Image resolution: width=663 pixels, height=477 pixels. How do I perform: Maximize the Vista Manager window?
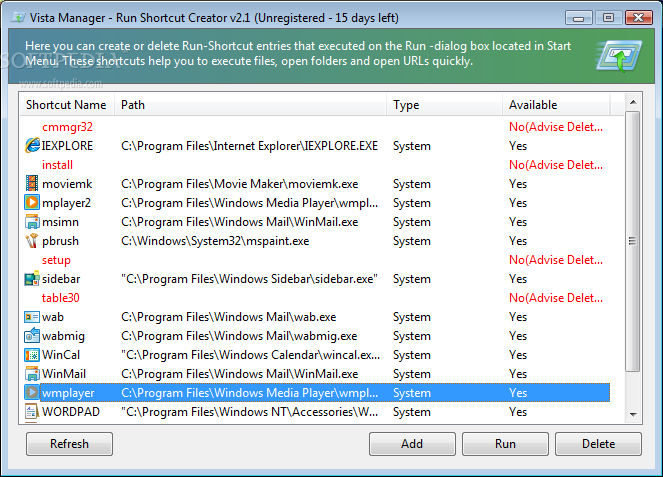point(608,18)
